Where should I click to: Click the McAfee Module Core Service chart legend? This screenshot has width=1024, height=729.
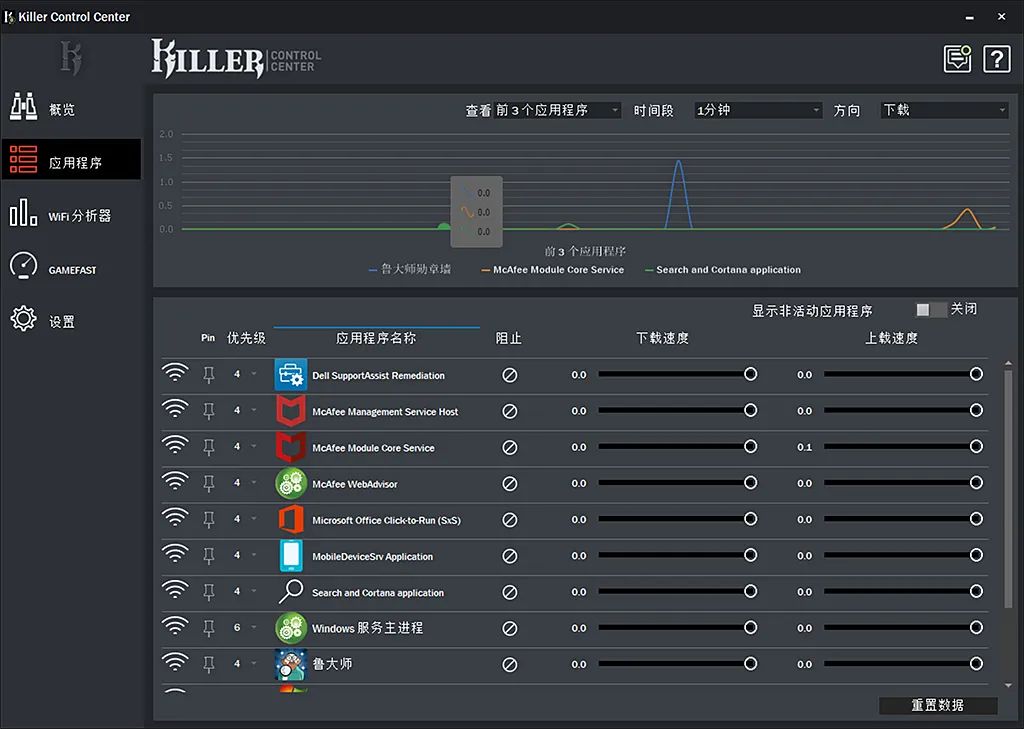[x=552, y=270]
